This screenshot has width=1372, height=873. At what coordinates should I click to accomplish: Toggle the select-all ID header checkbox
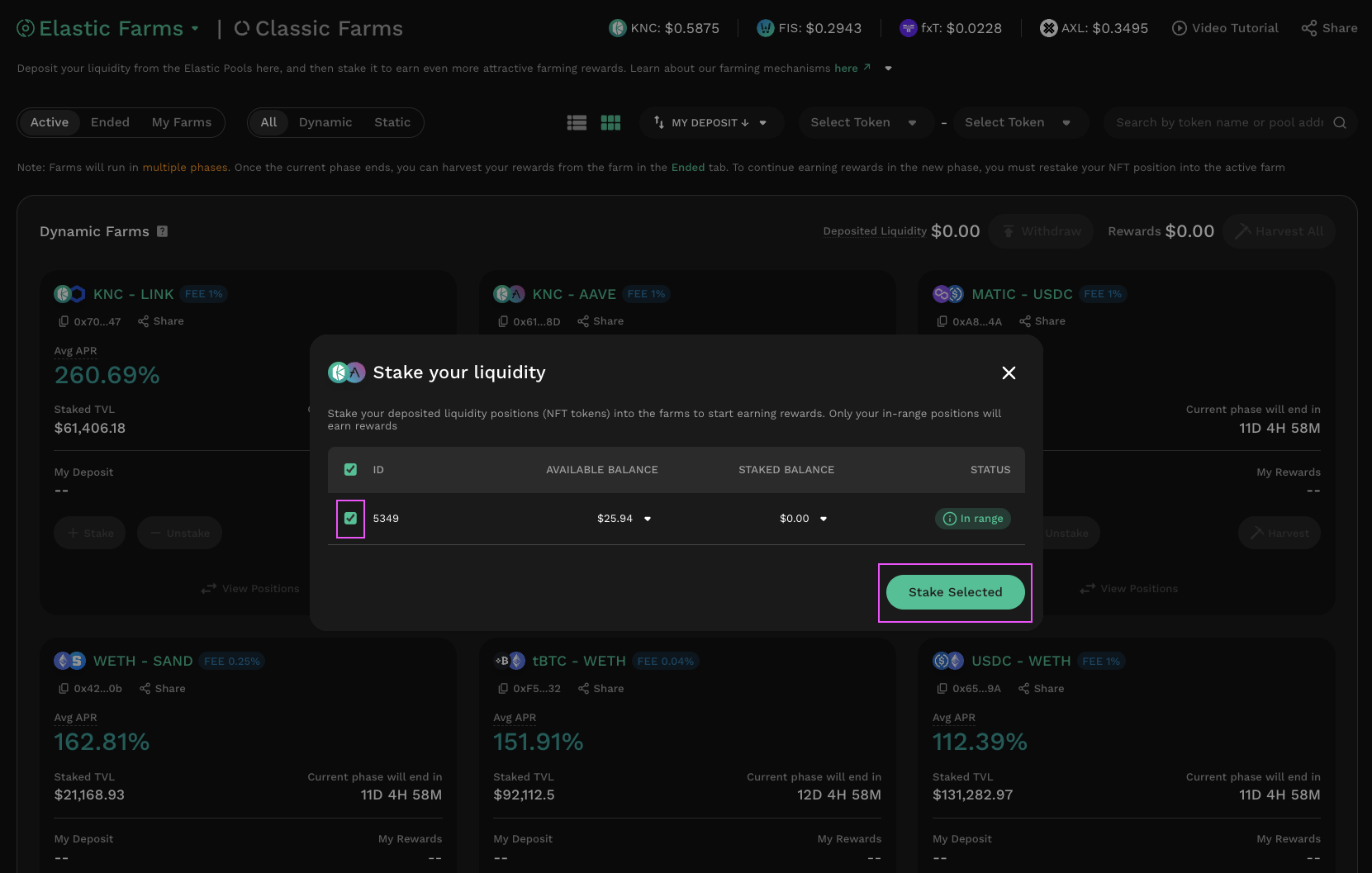point(350,469)
